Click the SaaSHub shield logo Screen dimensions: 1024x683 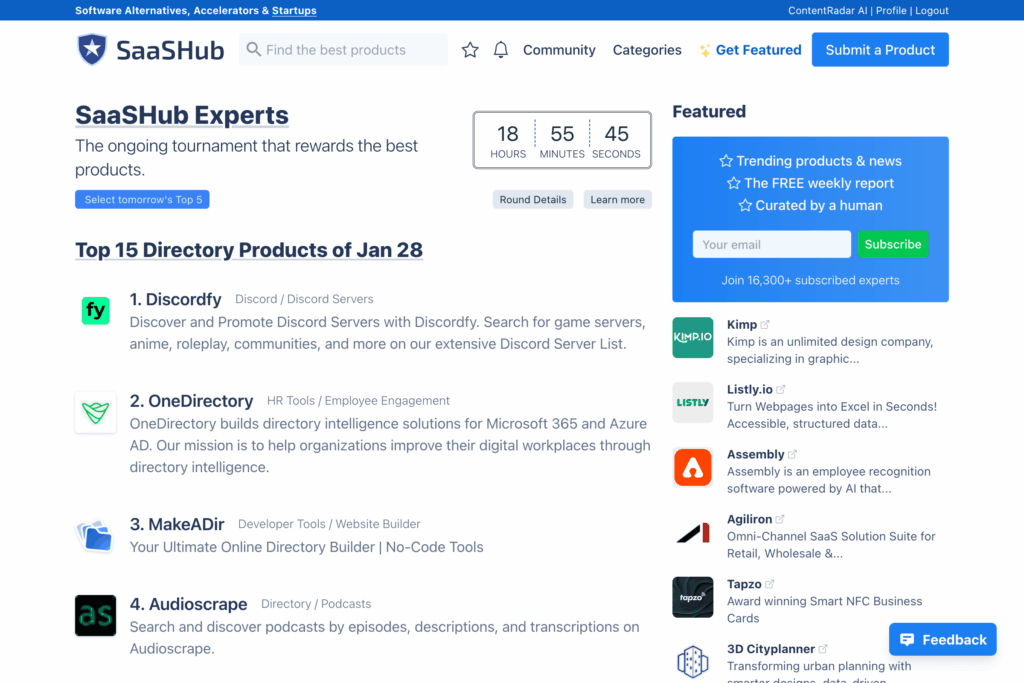tap(92, 49)
